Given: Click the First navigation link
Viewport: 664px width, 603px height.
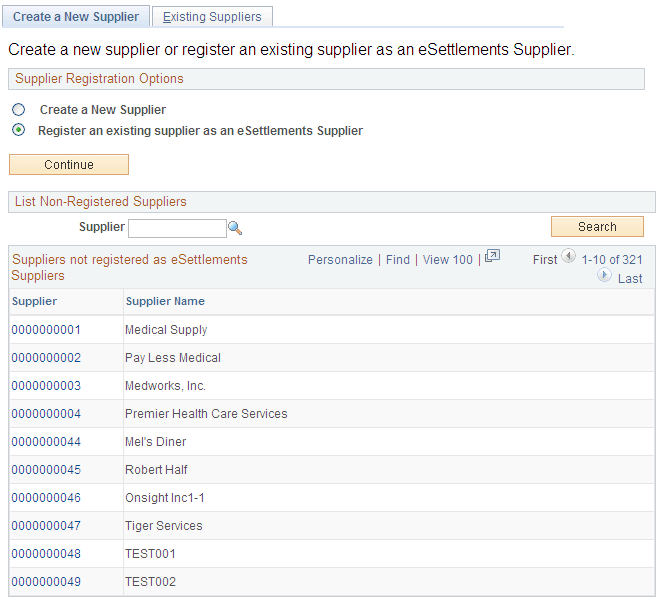Looking at the screenshot, I should tap(545, 260).
